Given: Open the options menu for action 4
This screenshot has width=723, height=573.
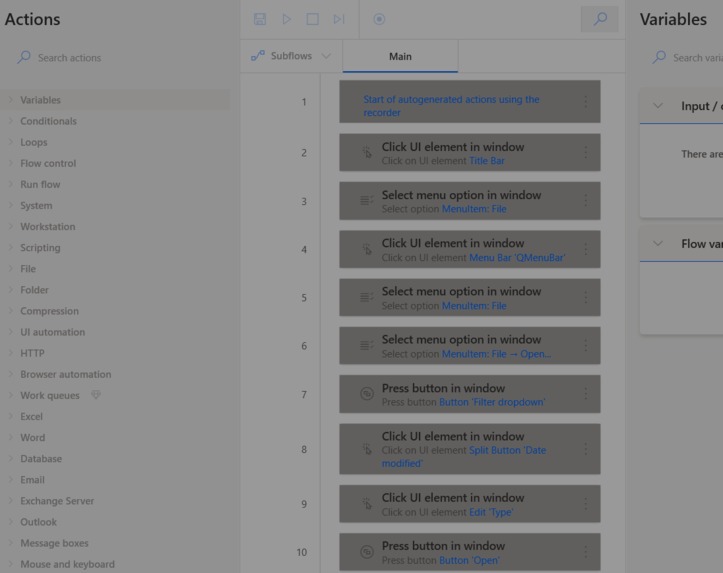Looking at the screenshot, I should tap(586, 249).
